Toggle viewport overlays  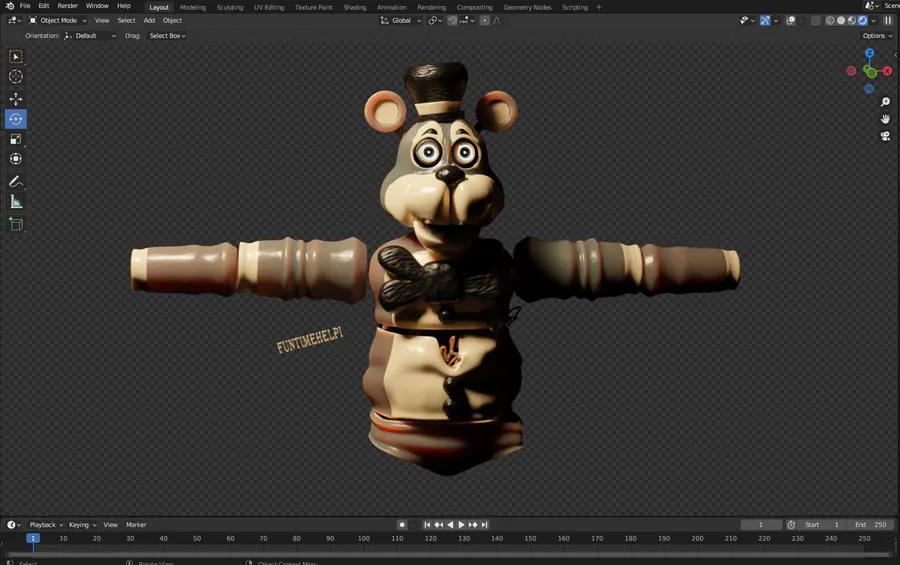[790, 21]
